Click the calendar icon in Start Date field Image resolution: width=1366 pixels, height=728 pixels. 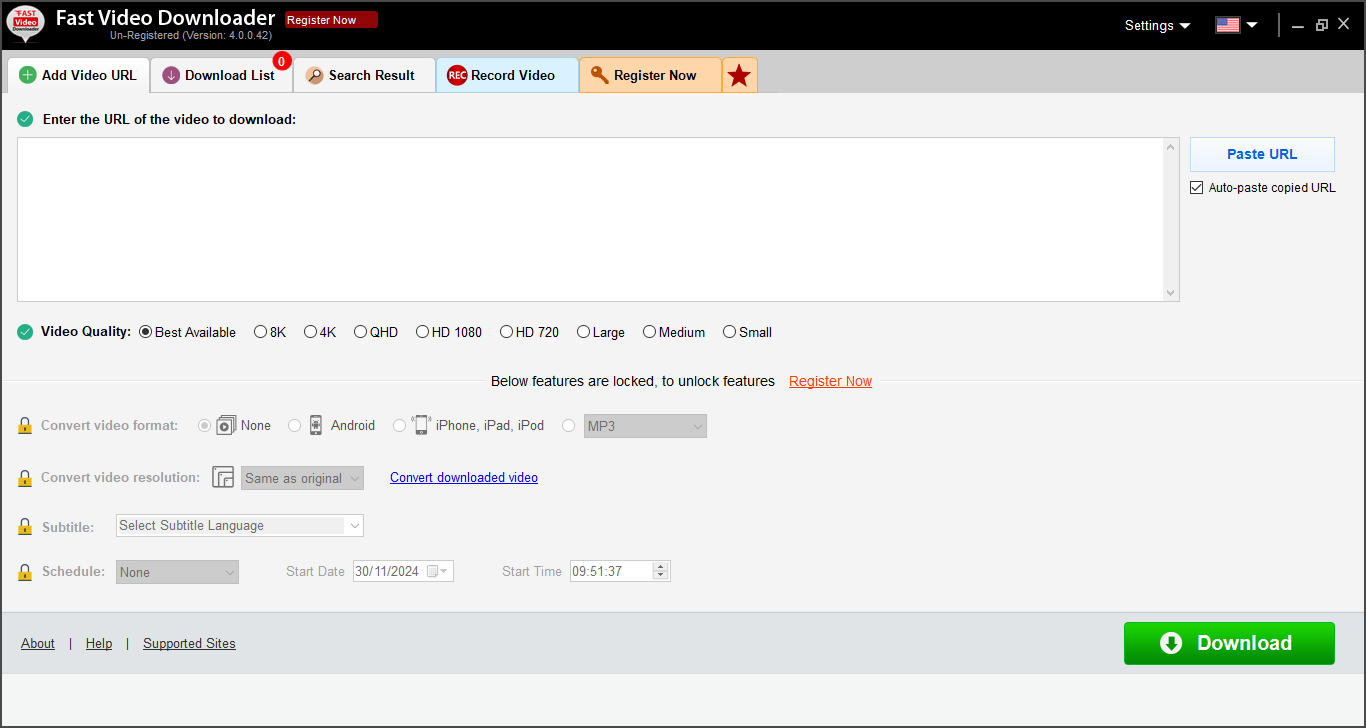click(432, 572)
